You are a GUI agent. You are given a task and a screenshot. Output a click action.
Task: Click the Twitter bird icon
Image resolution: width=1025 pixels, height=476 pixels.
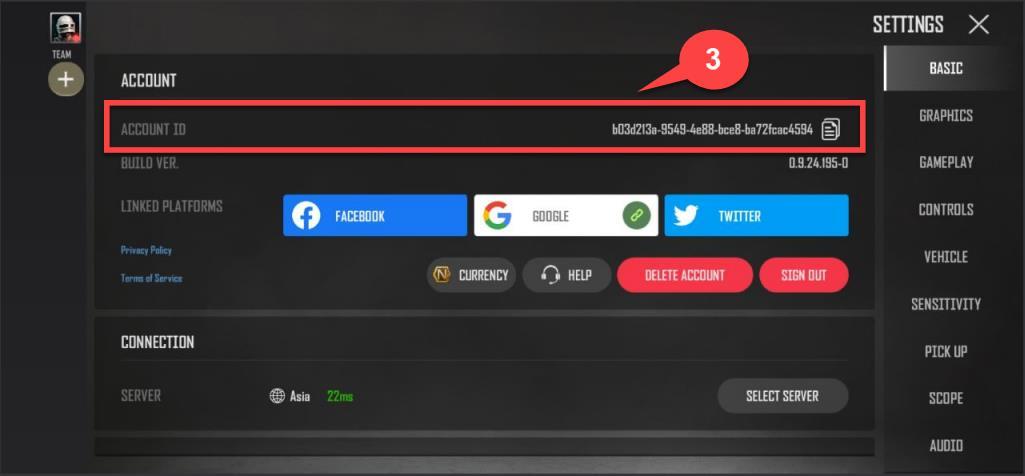tap(686, 216)
